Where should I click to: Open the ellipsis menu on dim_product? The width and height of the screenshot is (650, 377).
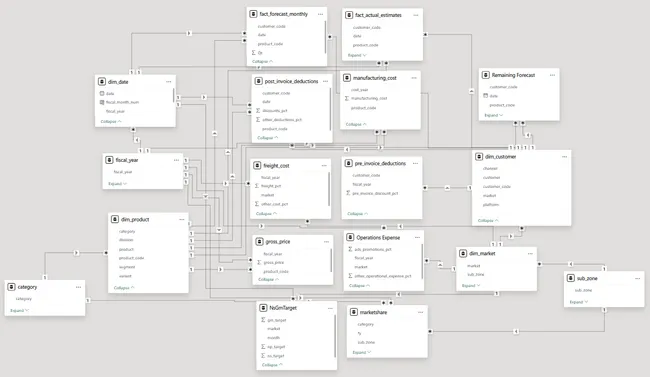(x=182, y=219)
